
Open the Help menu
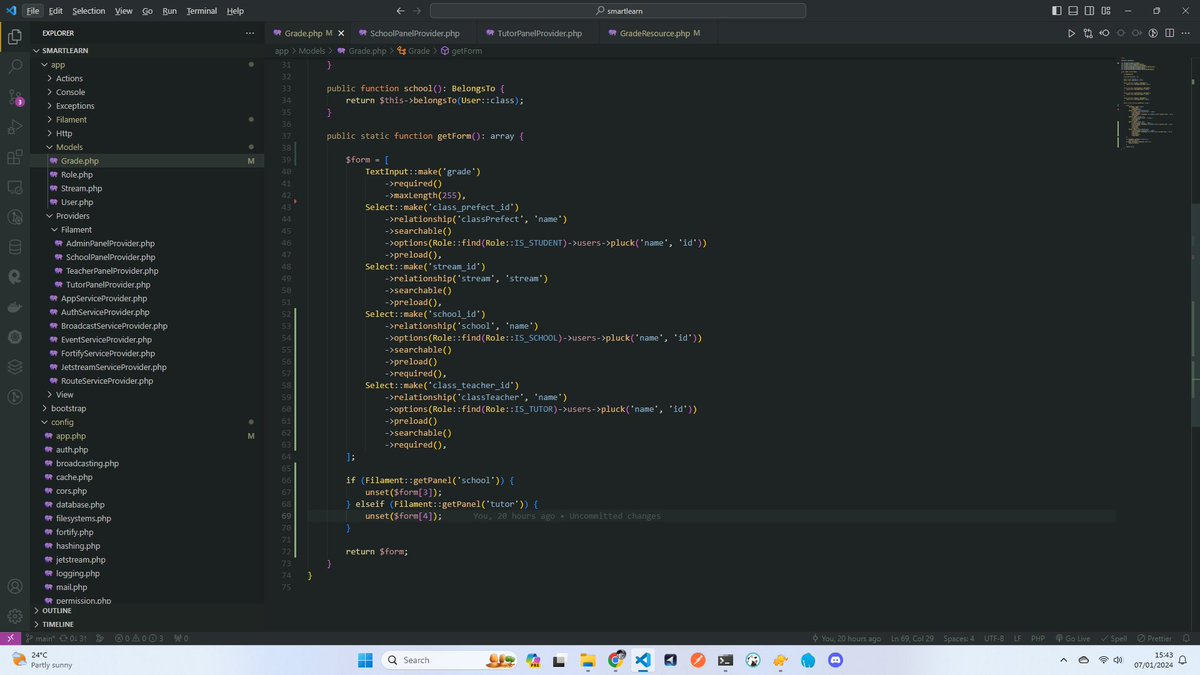pos(235,10)
